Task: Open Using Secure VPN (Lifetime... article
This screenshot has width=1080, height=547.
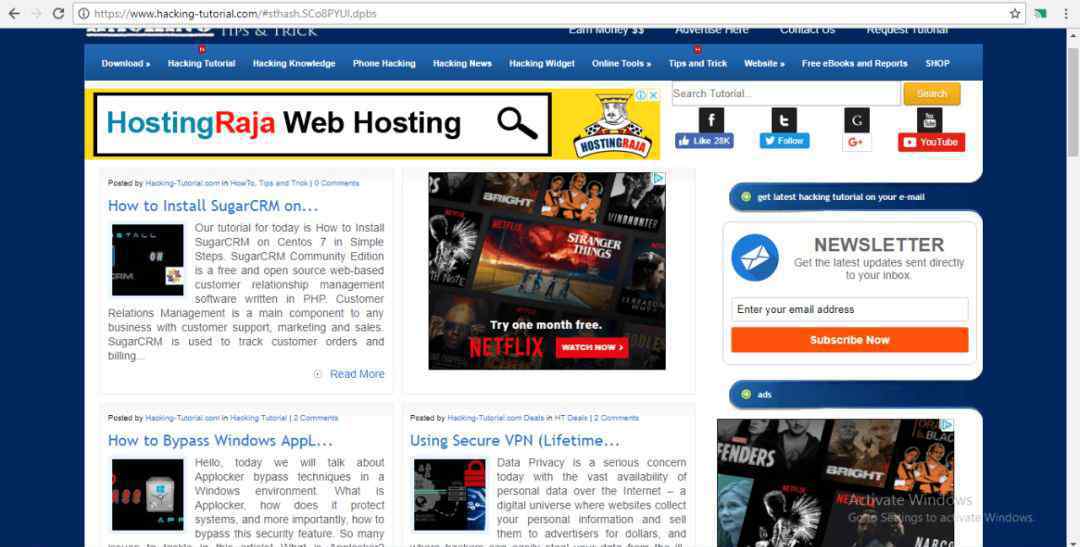Action: 515,440
